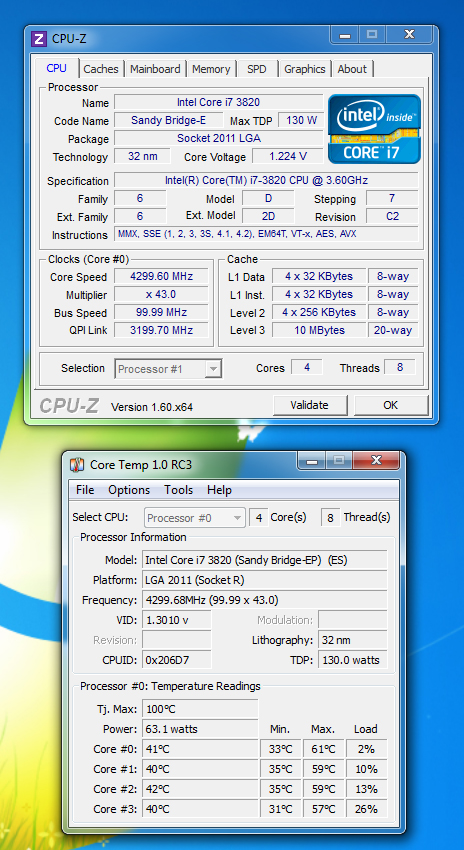The height and width of the screenshot is (850, 464).
Task: Select the CPU tab
Action: (x=56, y=68)
